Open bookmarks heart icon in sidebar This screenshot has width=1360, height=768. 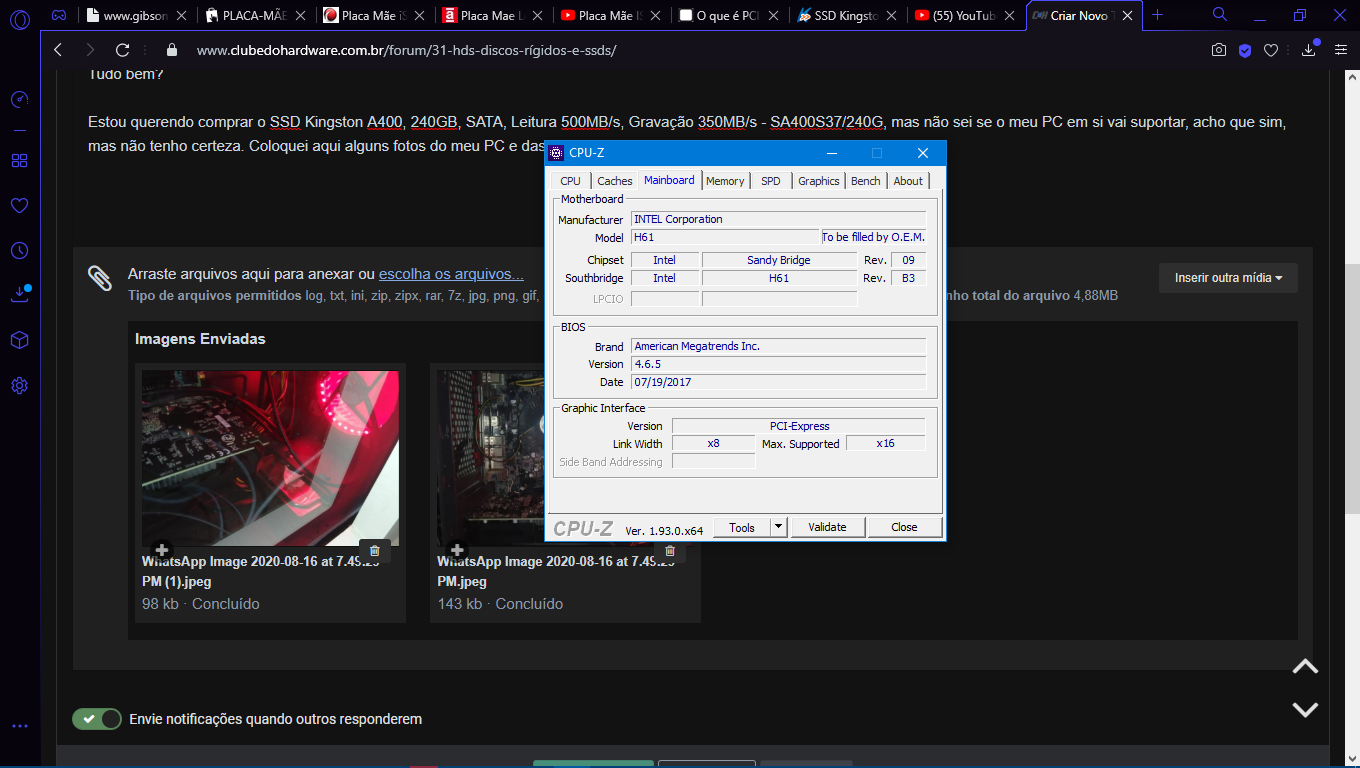19,205
